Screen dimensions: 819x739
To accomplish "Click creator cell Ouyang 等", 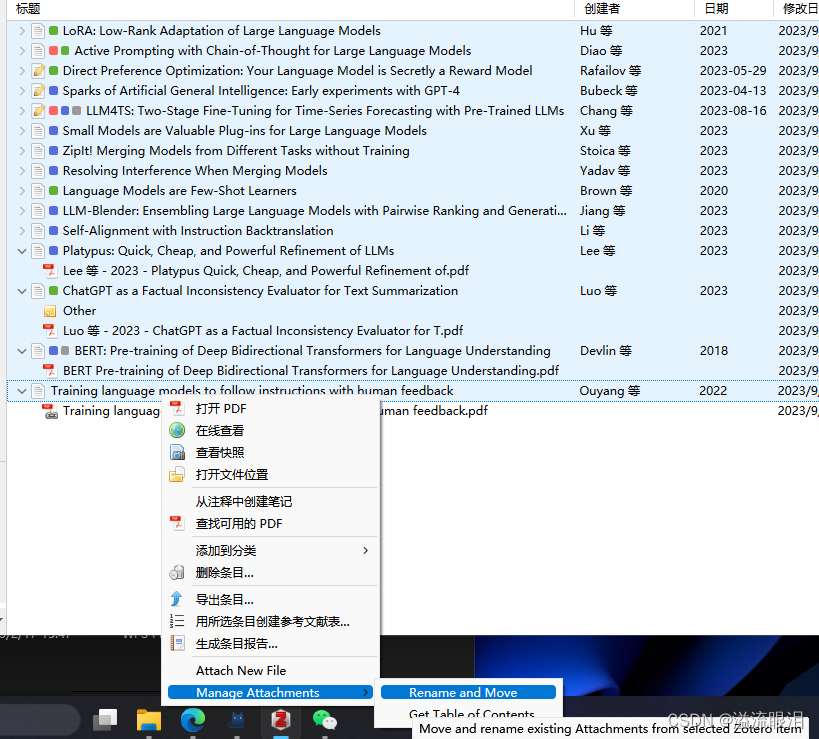I will pos(609,391).
